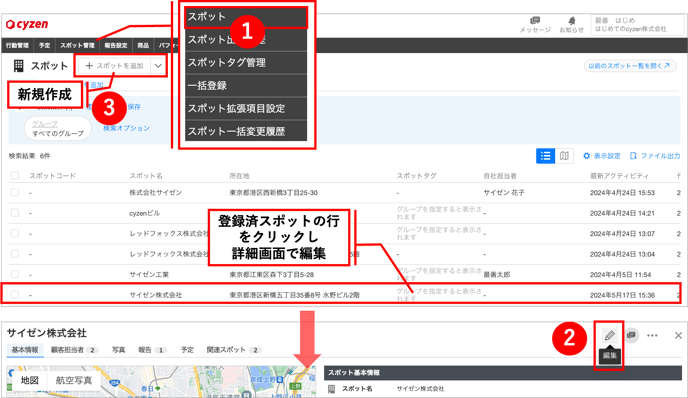Click 株式会社サイゼン spot name
Viewport: 688px width, 398px height.
click(155, 192)
